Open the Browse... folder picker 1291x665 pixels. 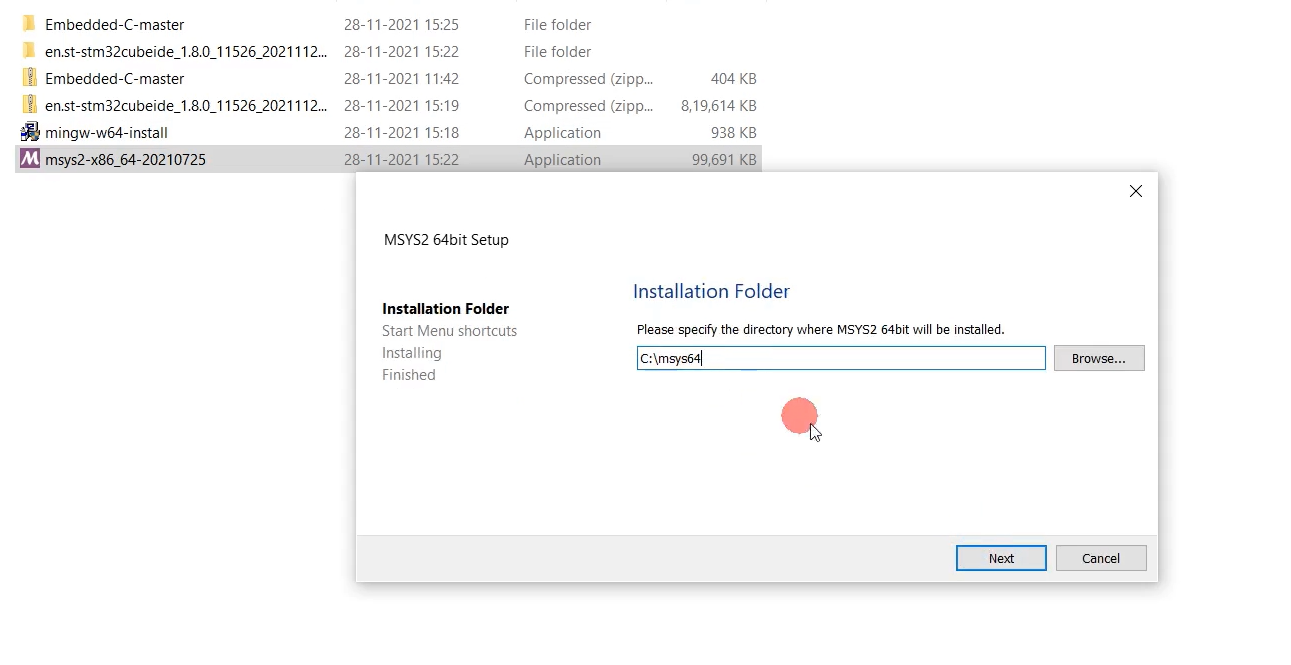pos(1098,358)
